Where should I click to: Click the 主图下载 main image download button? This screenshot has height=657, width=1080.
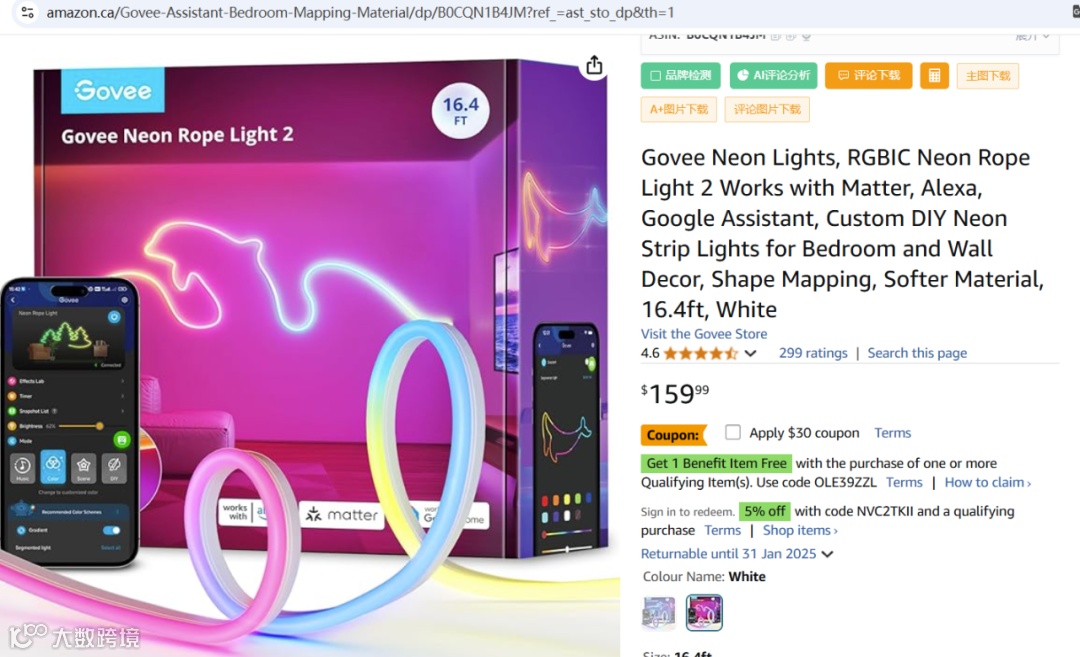click(988, 76)
